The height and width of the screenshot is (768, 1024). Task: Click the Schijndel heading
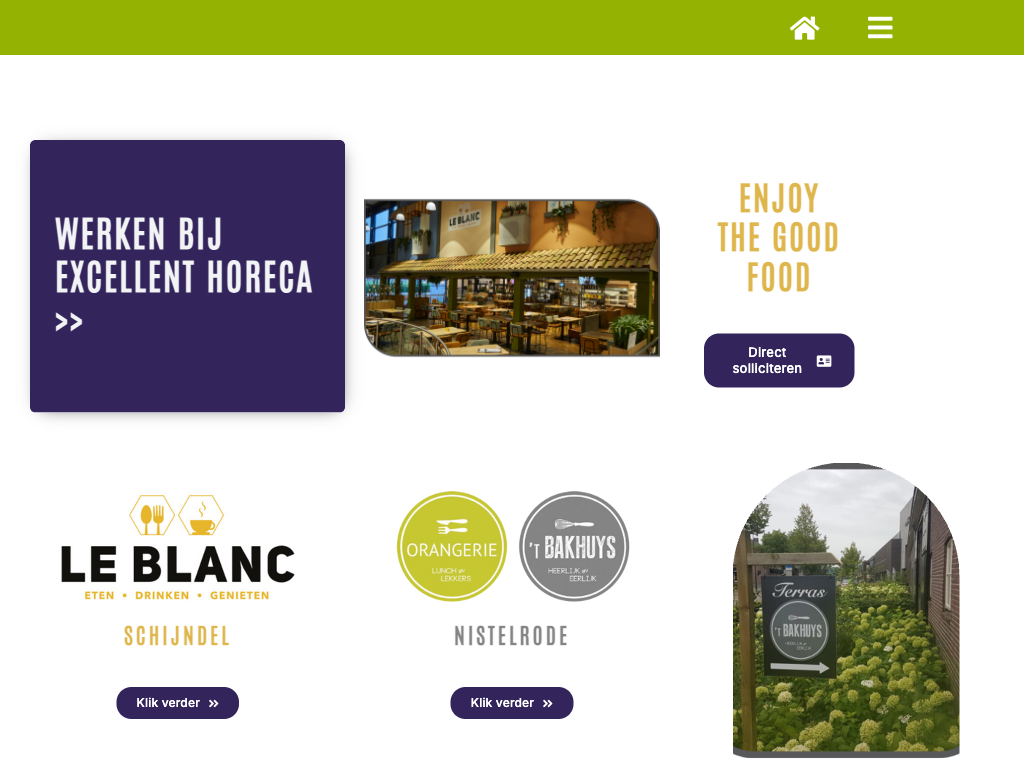pos(177,636)
